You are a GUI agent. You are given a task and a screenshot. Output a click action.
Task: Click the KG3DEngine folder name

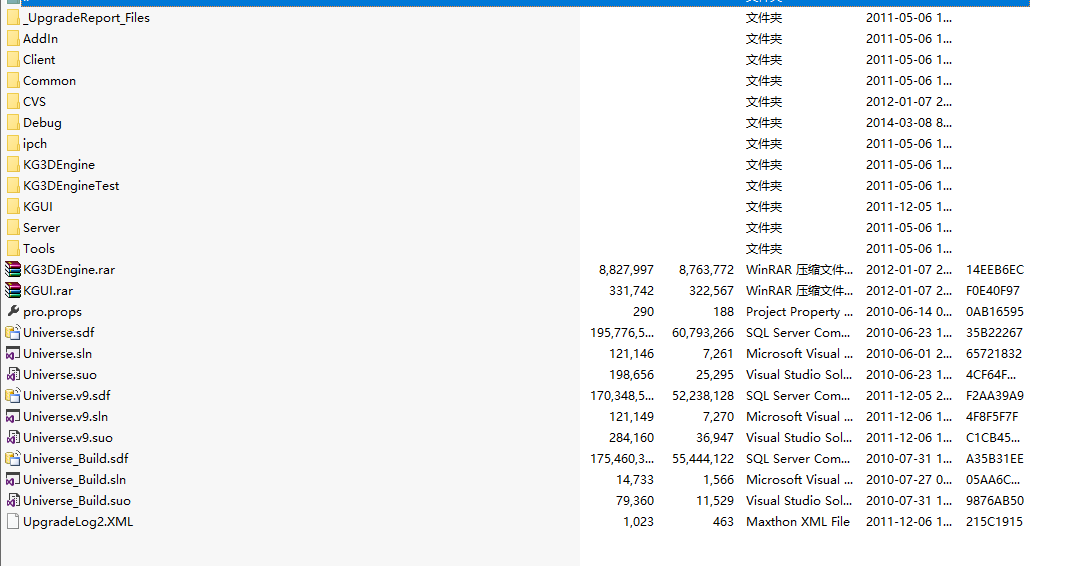[59, 165]
